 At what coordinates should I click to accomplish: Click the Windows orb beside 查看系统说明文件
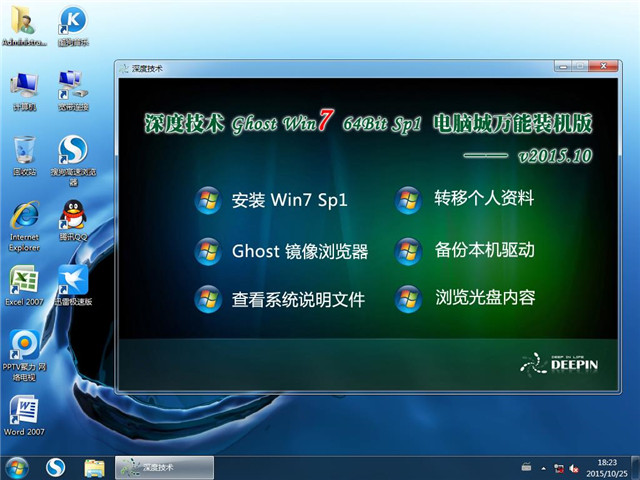pos(208,299)
